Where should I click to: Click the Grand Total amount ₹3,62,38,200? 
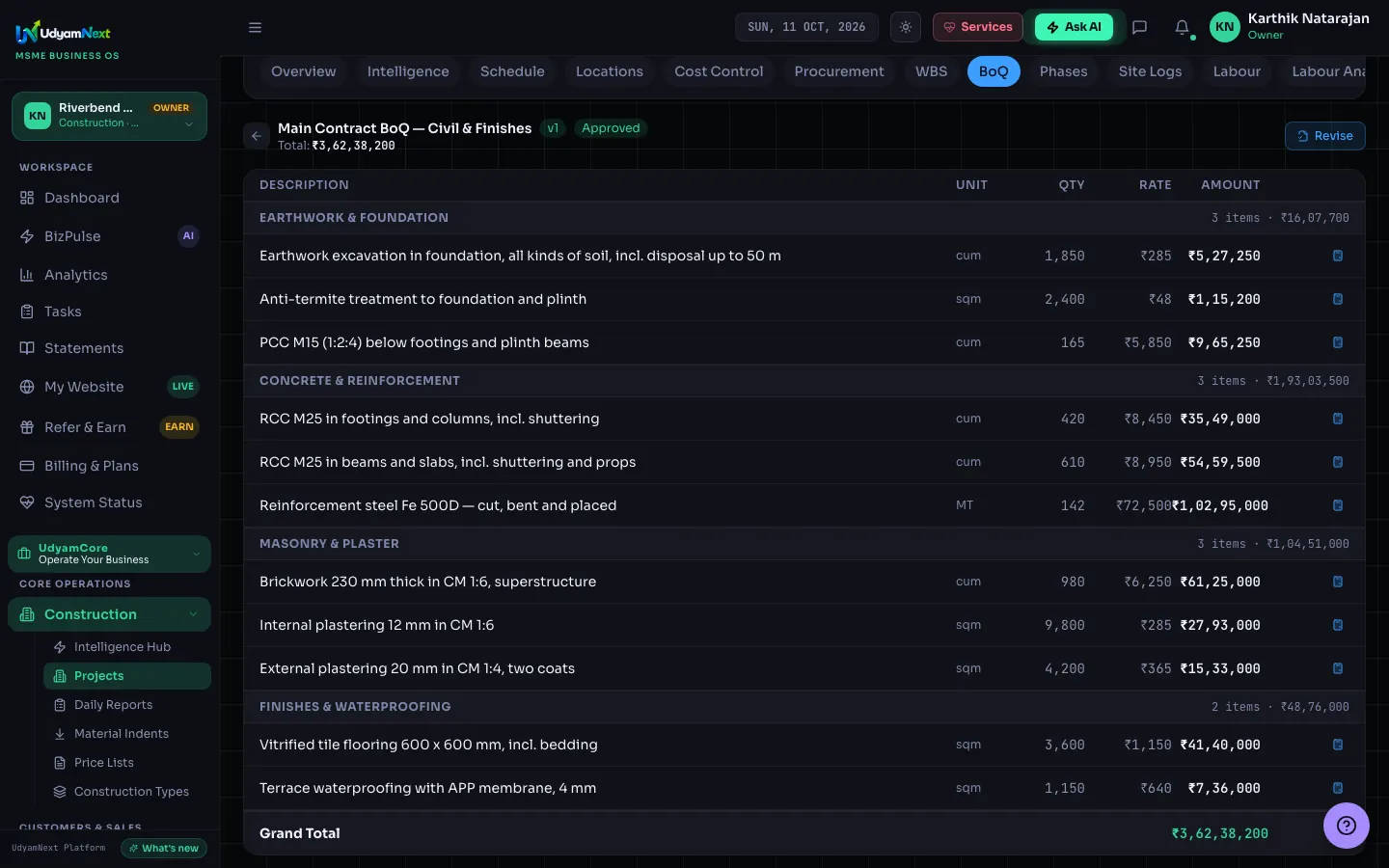pyautogui.click(x=1219, y=833)
